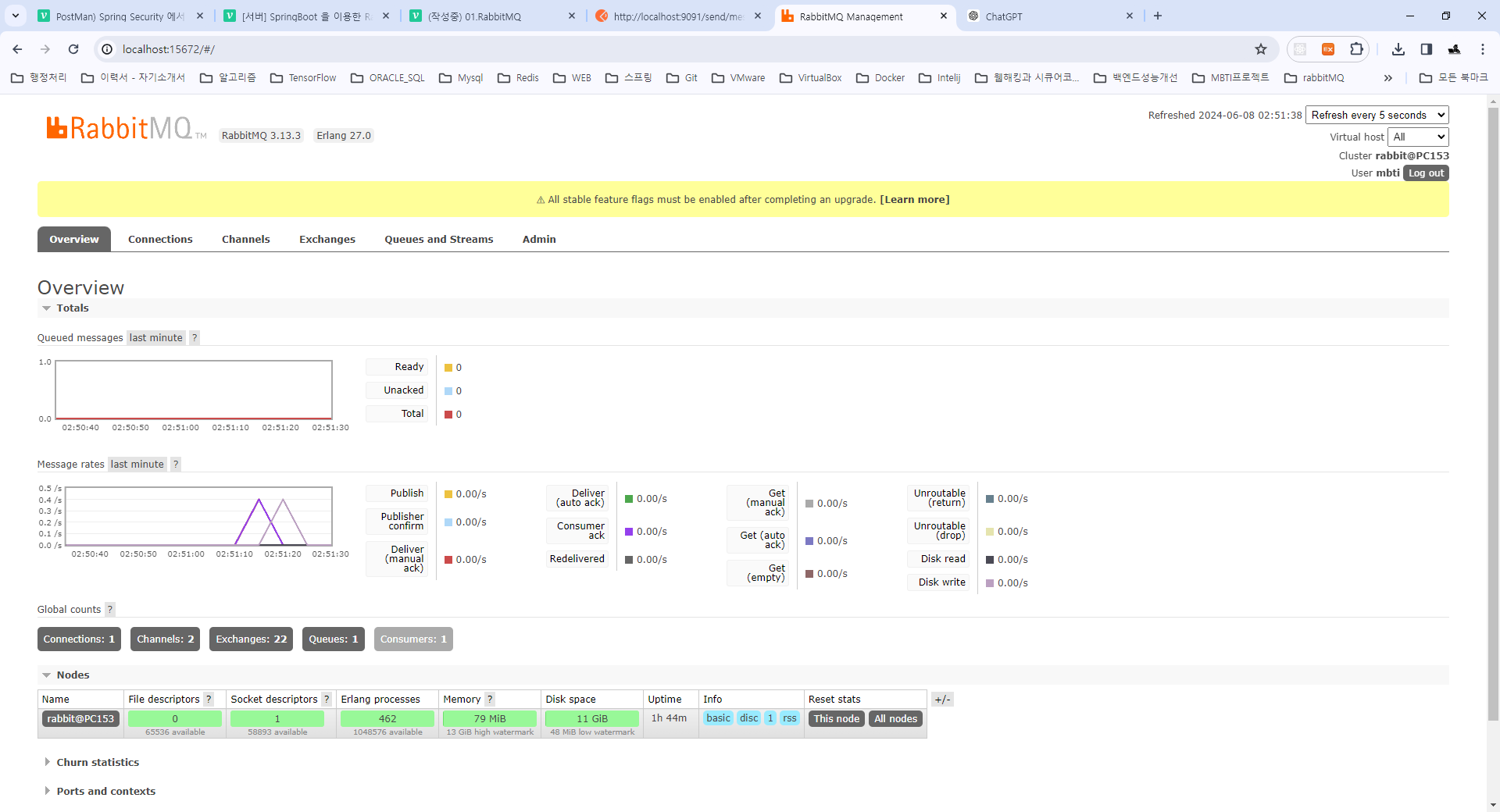Reset stats with All nodes button
Image resolution: width=1500 pixels, height=812 pixels.
(896, 718)
